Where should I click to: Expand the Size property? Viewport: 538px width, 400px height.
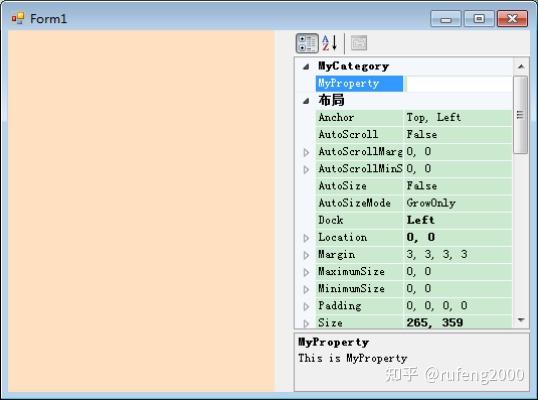pyautogui.click(x=306, y=323)
